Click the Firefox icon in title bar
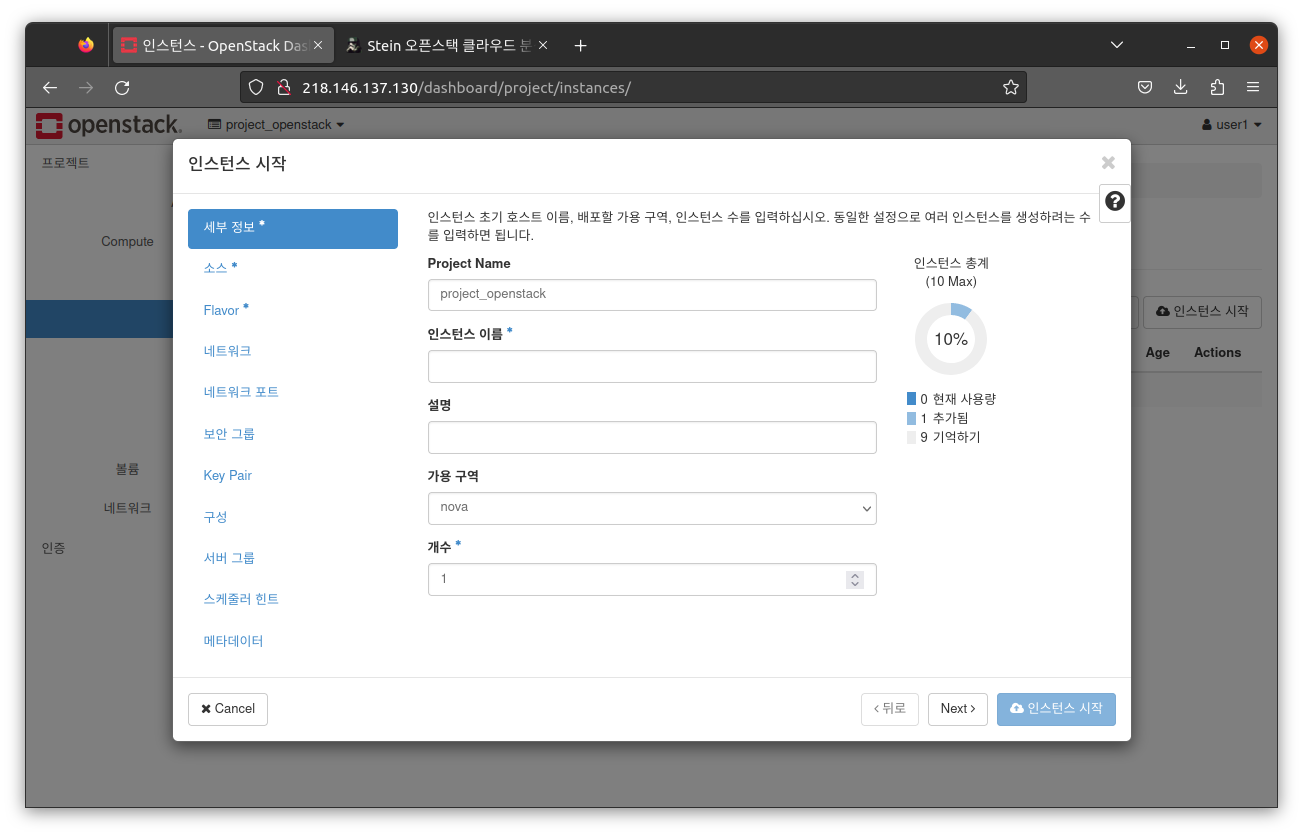 pyautogui.click(x=86, y=45)
